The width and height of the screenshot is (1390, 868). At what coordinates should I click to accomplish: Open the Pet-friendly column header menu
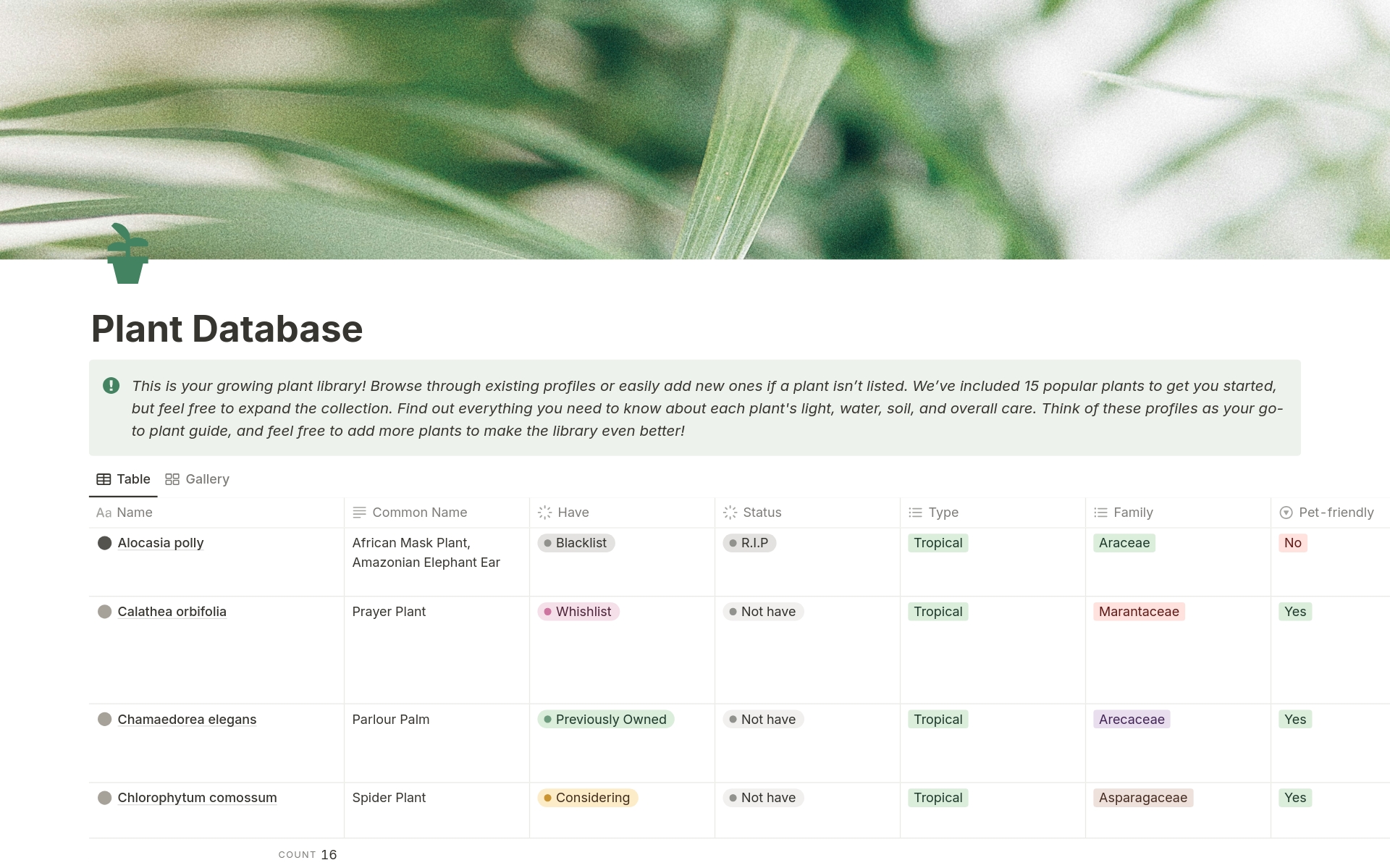[1335, 513]
